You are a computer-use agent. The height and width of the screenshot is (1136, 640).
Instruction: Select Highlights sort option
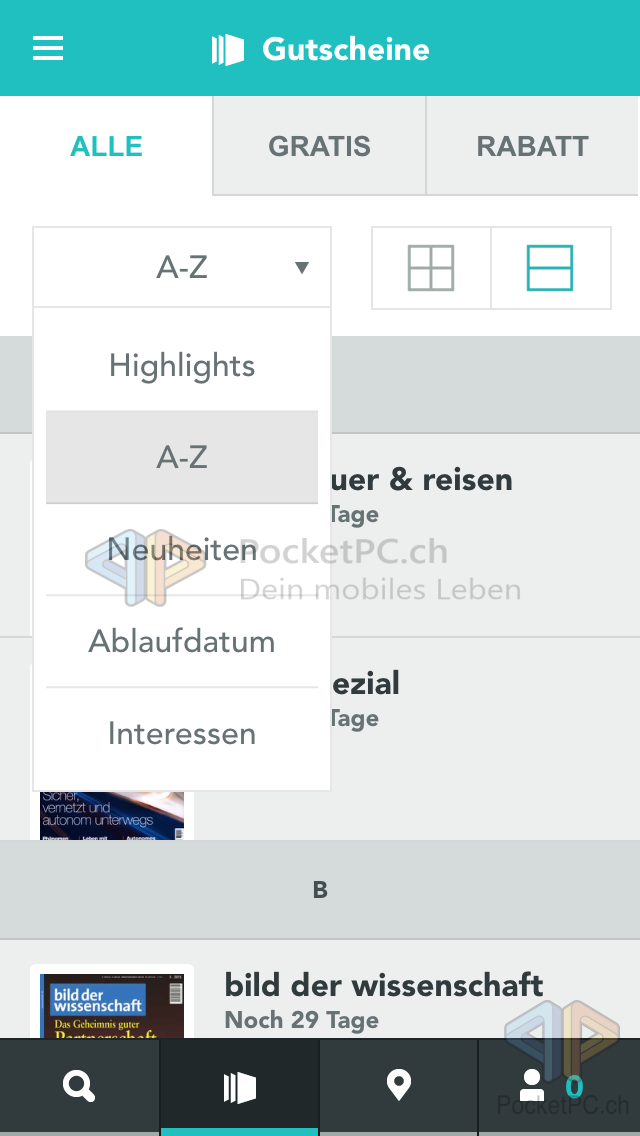[x=182, y=366]
